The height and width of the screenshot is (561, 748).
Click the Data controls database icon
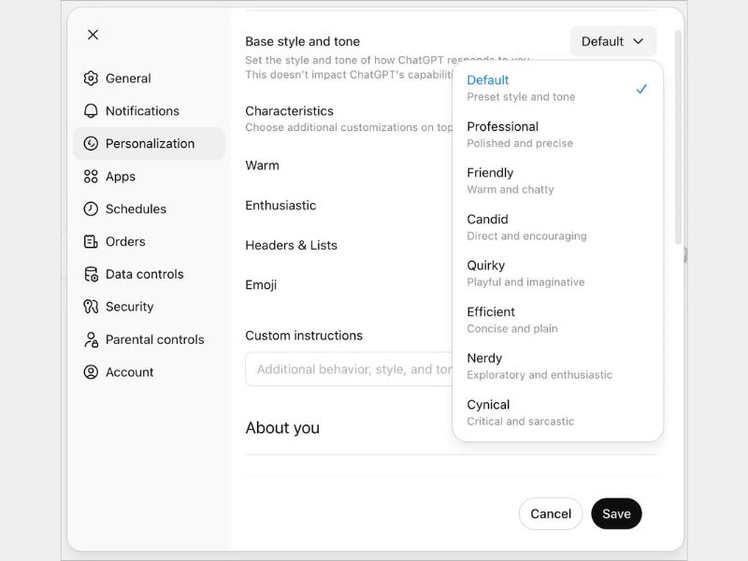[91, 274]
